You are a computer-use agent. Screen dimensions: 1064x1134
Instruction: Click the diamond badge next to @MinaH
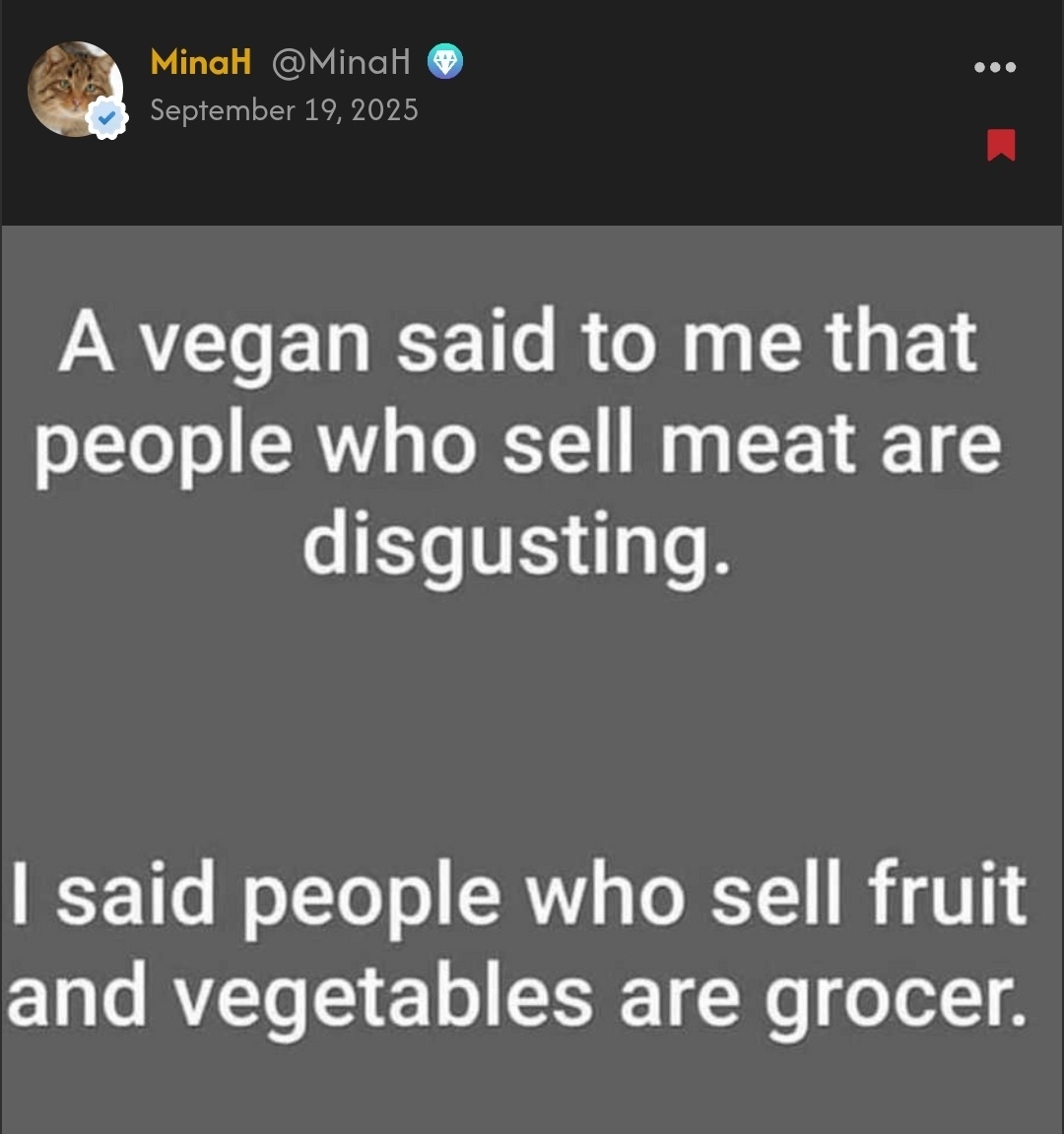[x=445, y=61]
